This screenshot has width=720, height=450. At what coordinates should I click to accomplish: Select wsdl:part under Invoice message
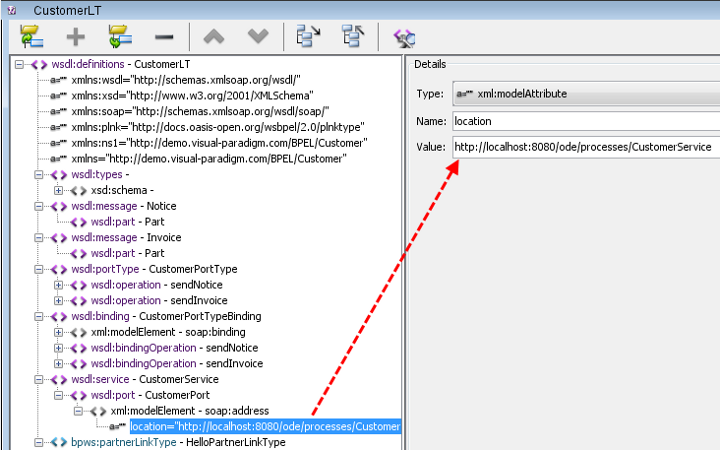click(127, 253)
